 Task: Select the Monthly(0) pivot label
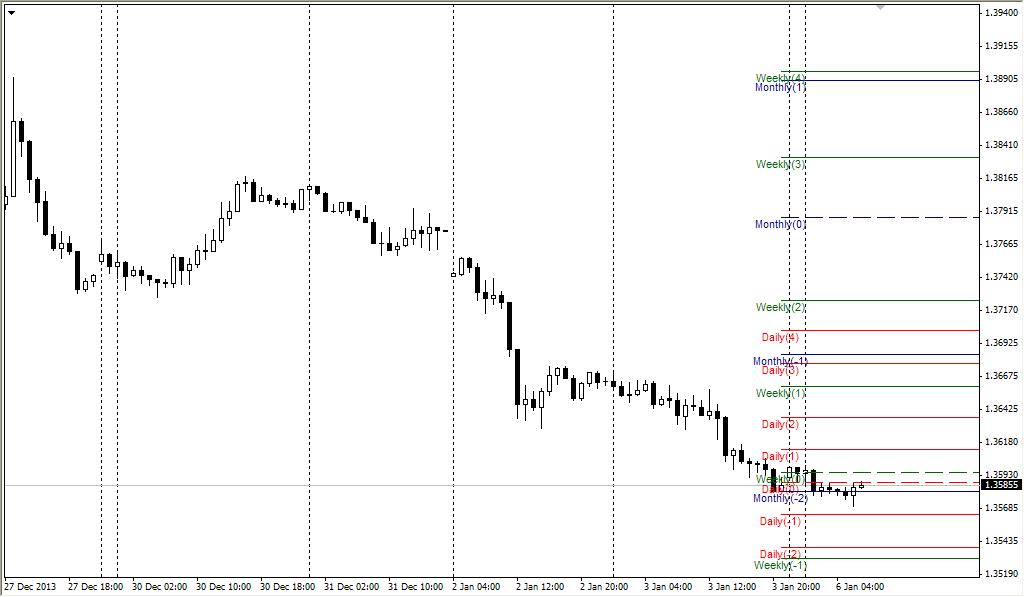pos(780,224)
